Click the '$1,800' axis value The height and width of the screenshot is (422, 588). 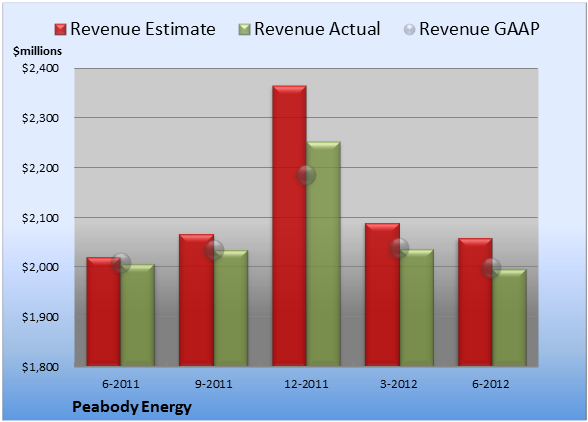coord(40,367)
